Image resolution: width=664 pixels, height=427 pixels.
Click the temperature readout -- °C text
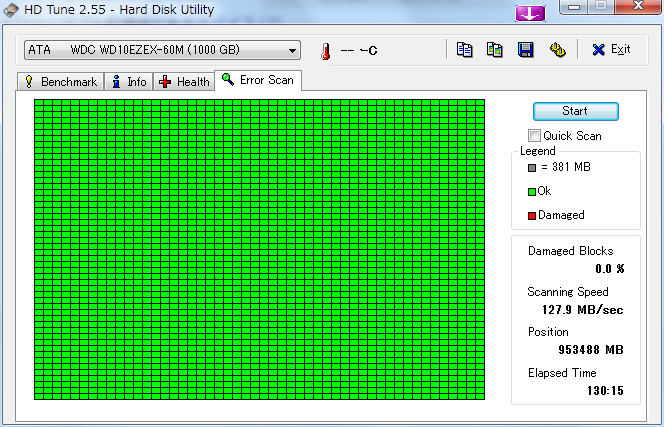(359, 51)
